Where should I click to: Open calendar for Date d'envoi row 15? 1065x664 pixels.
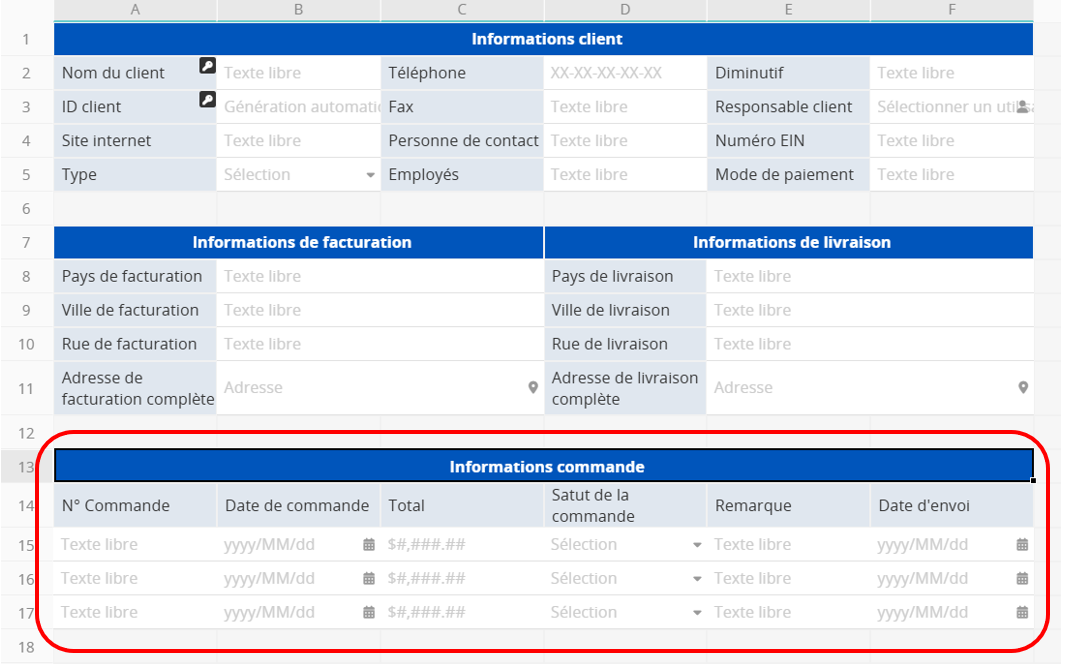[x=1022, y=545]
